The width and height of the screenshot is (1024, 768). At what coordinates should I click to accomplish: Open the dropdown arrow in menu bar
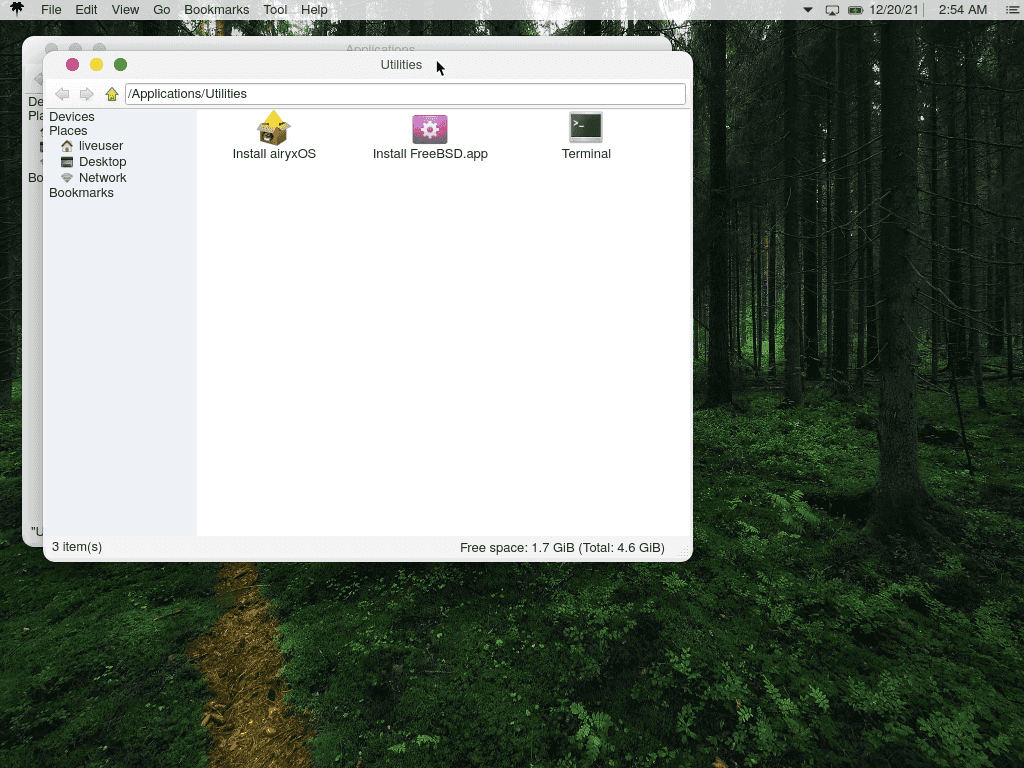[807, 10]
